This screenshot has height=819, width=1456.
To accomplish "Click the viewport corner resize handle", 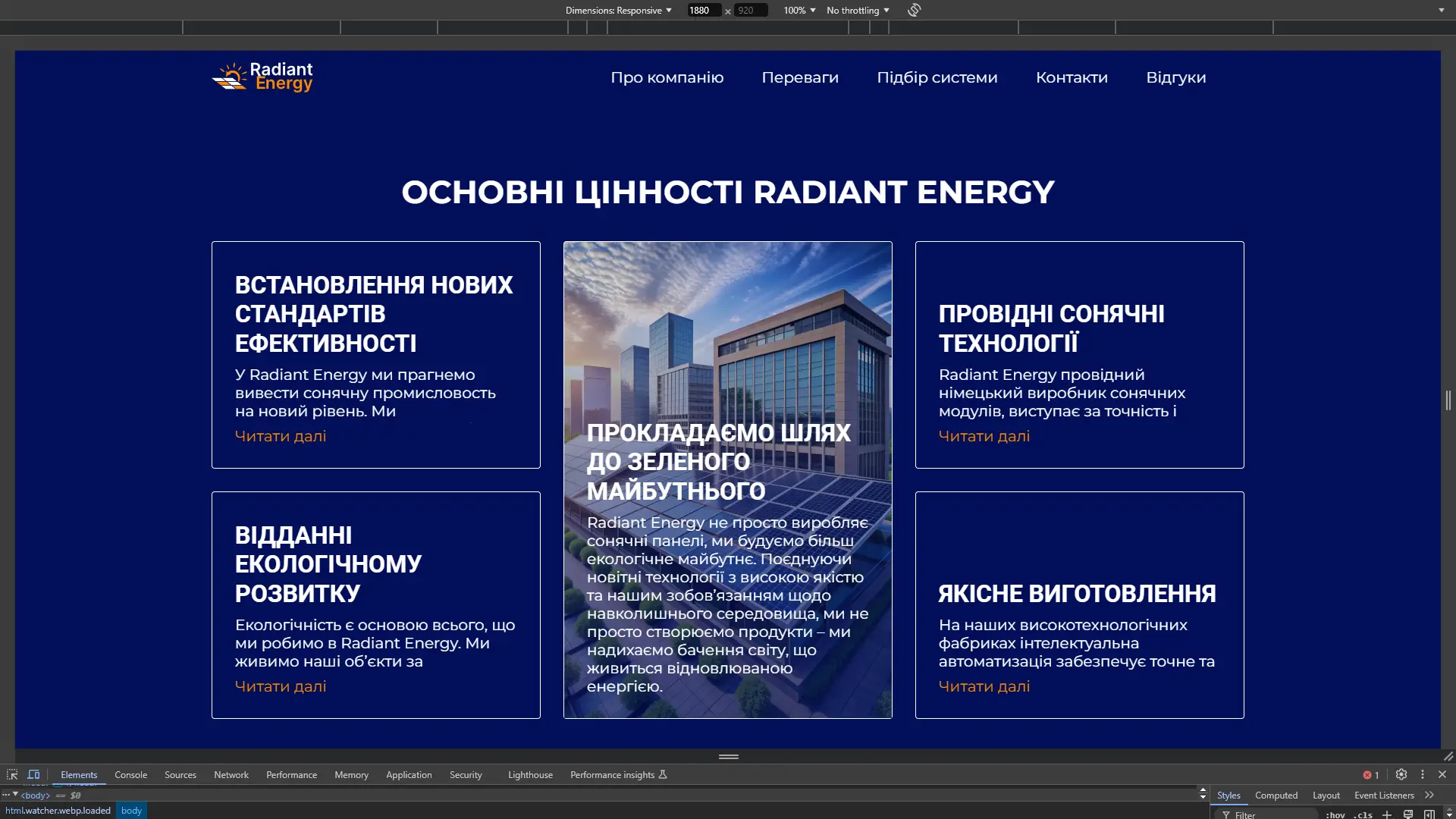I will click(x=1448, y=756).
